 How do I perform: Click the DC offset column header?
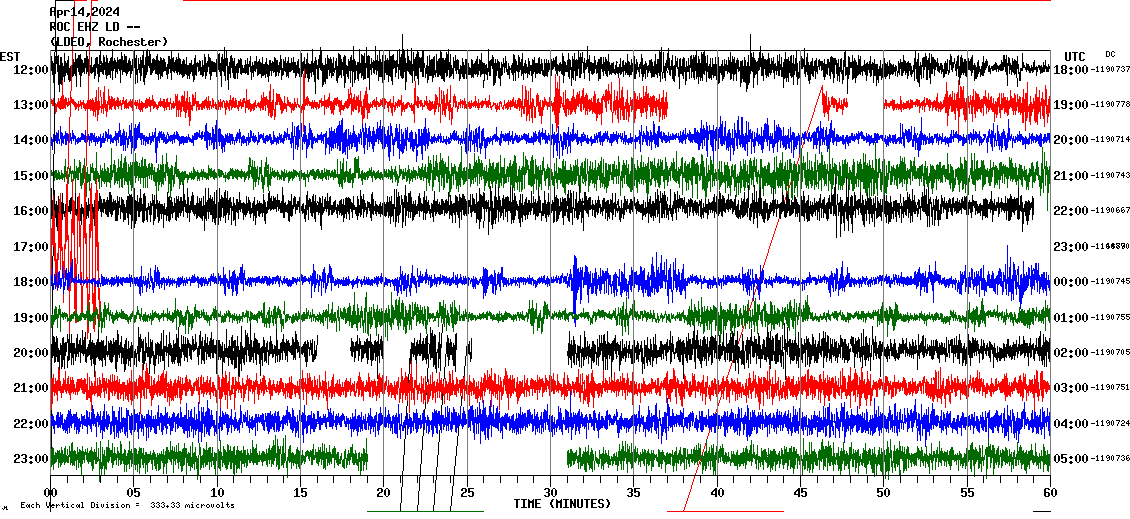pyautogui.click(x=1110, y=54)
